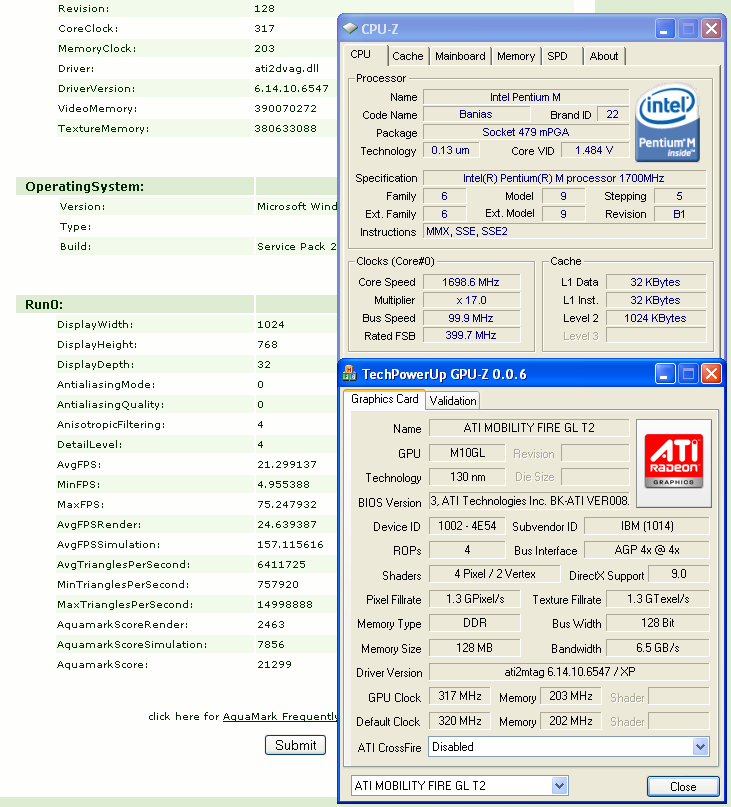Screen dimensions: 731x807
Task: Click the Rated FSB value 399.7 MHz
Action: pyautogui.click(x=471, y=335)
